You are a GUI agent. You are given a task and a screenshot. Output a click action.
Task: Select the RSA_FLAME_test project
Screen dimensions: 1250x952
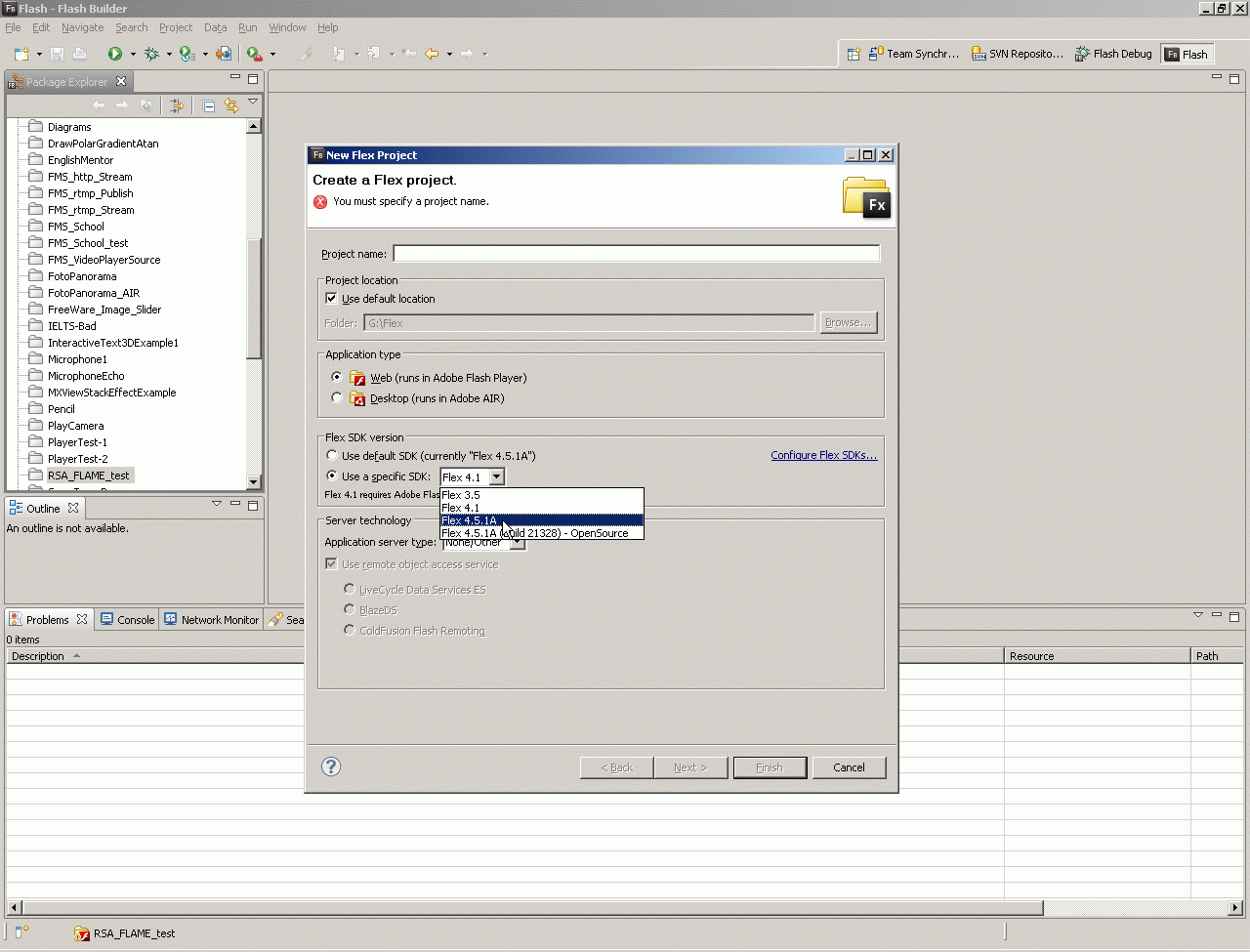(x=88, y=476)
